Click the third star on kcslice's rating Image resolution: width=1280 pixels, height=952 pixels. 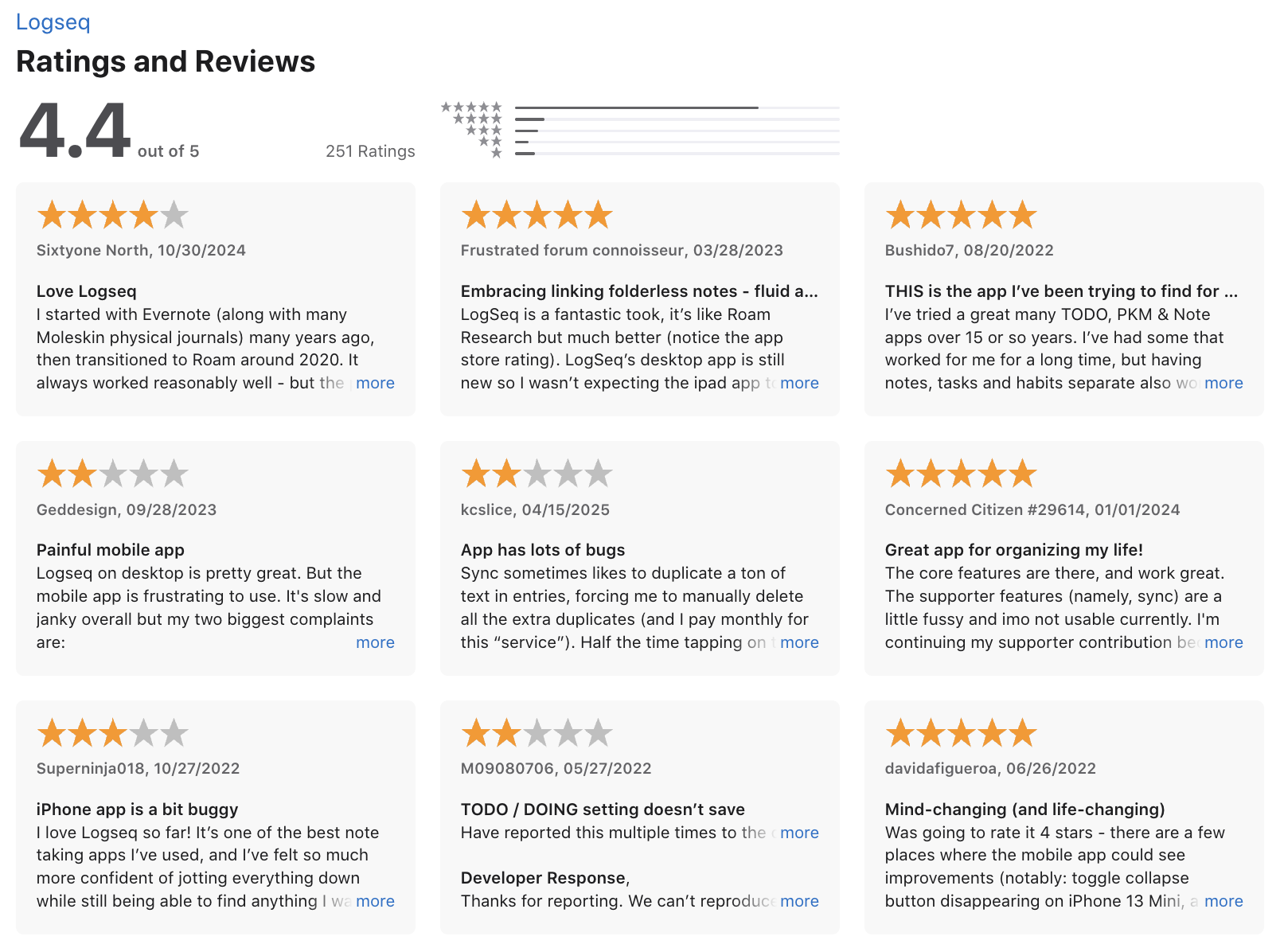[536, 473]
